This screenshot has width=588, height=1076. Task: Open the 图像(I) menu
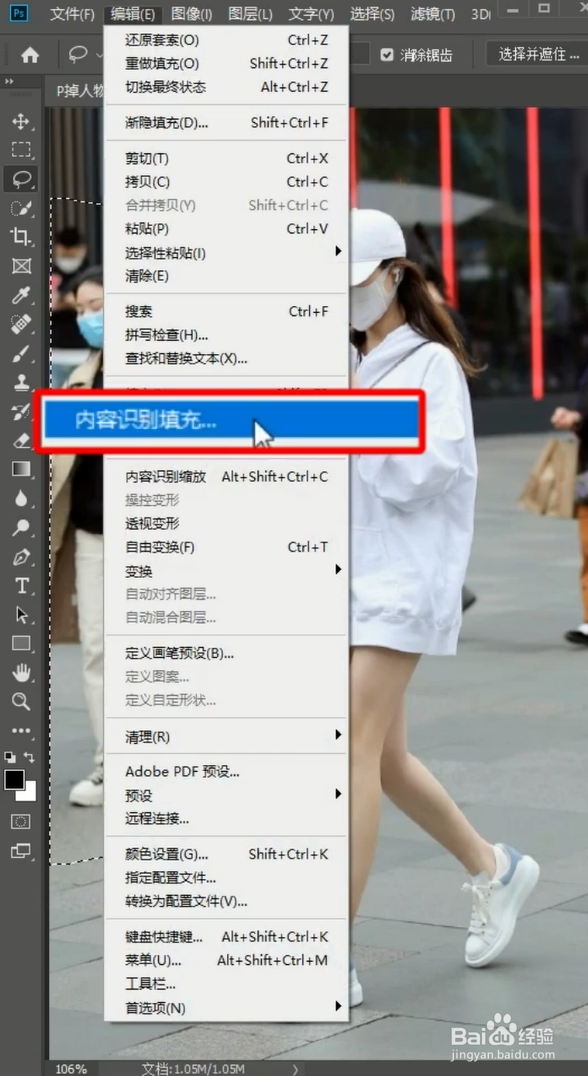click(x=191, y=14)
